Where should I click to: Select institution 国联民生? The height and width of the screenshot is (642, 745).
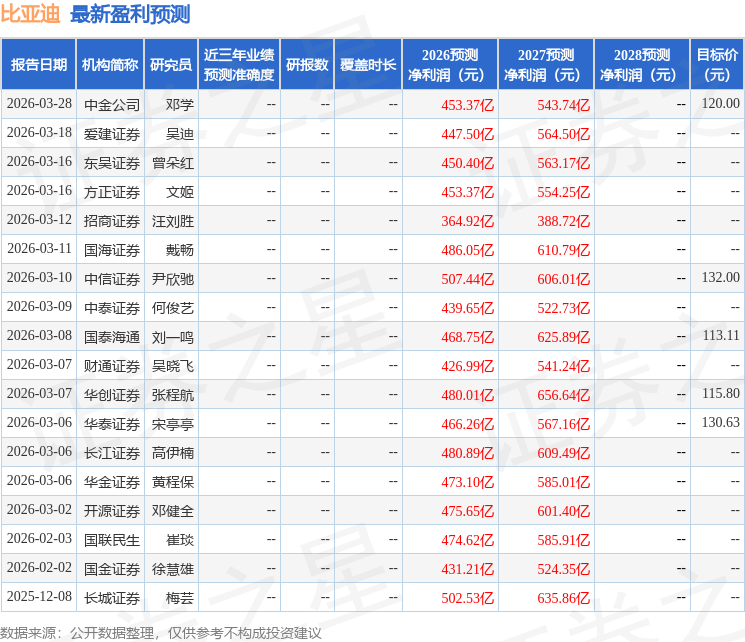point(112,540)
